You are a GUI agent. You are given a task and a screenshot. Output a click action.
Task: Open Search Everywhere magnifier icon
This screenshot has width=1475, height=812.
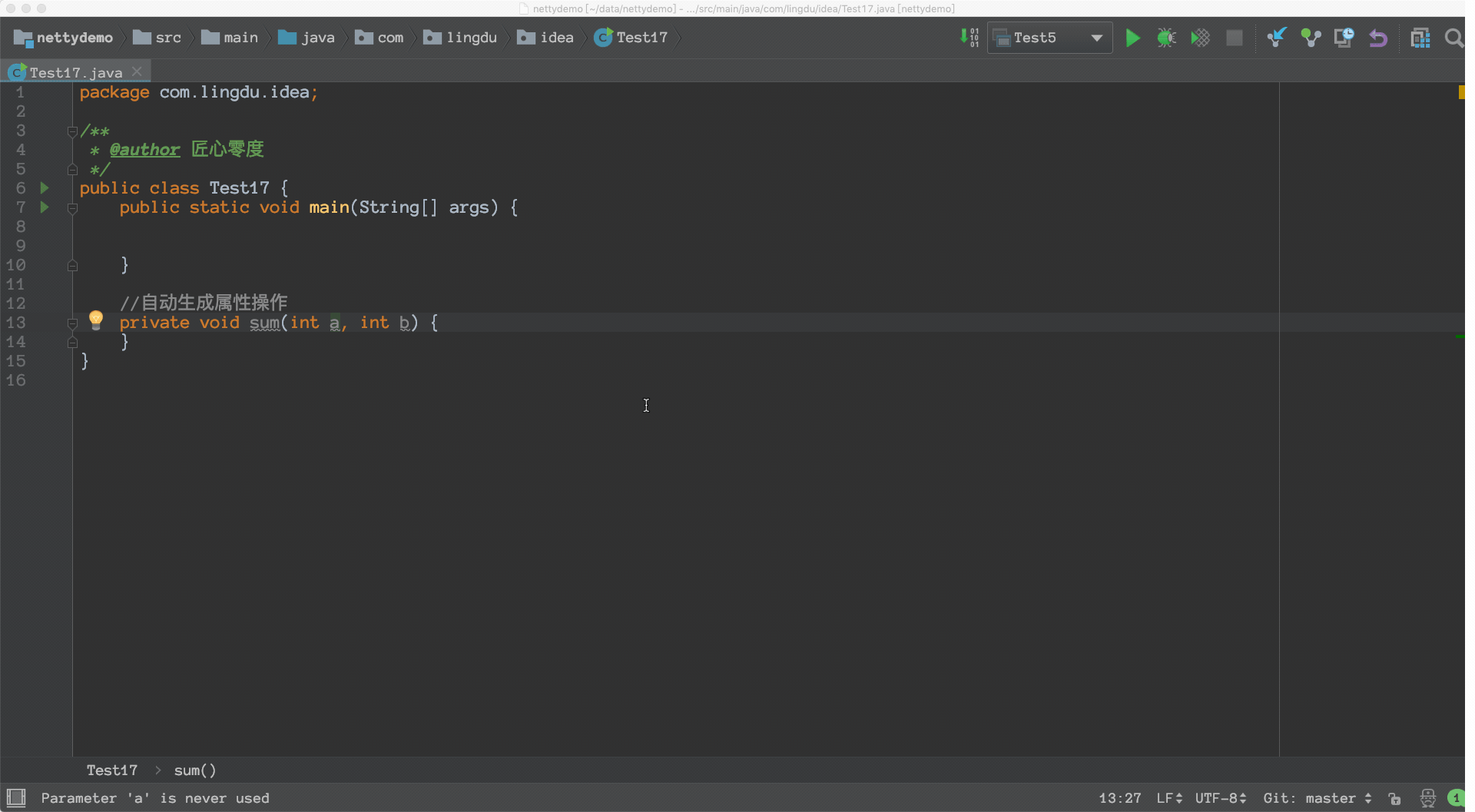tap(1453, 38)
